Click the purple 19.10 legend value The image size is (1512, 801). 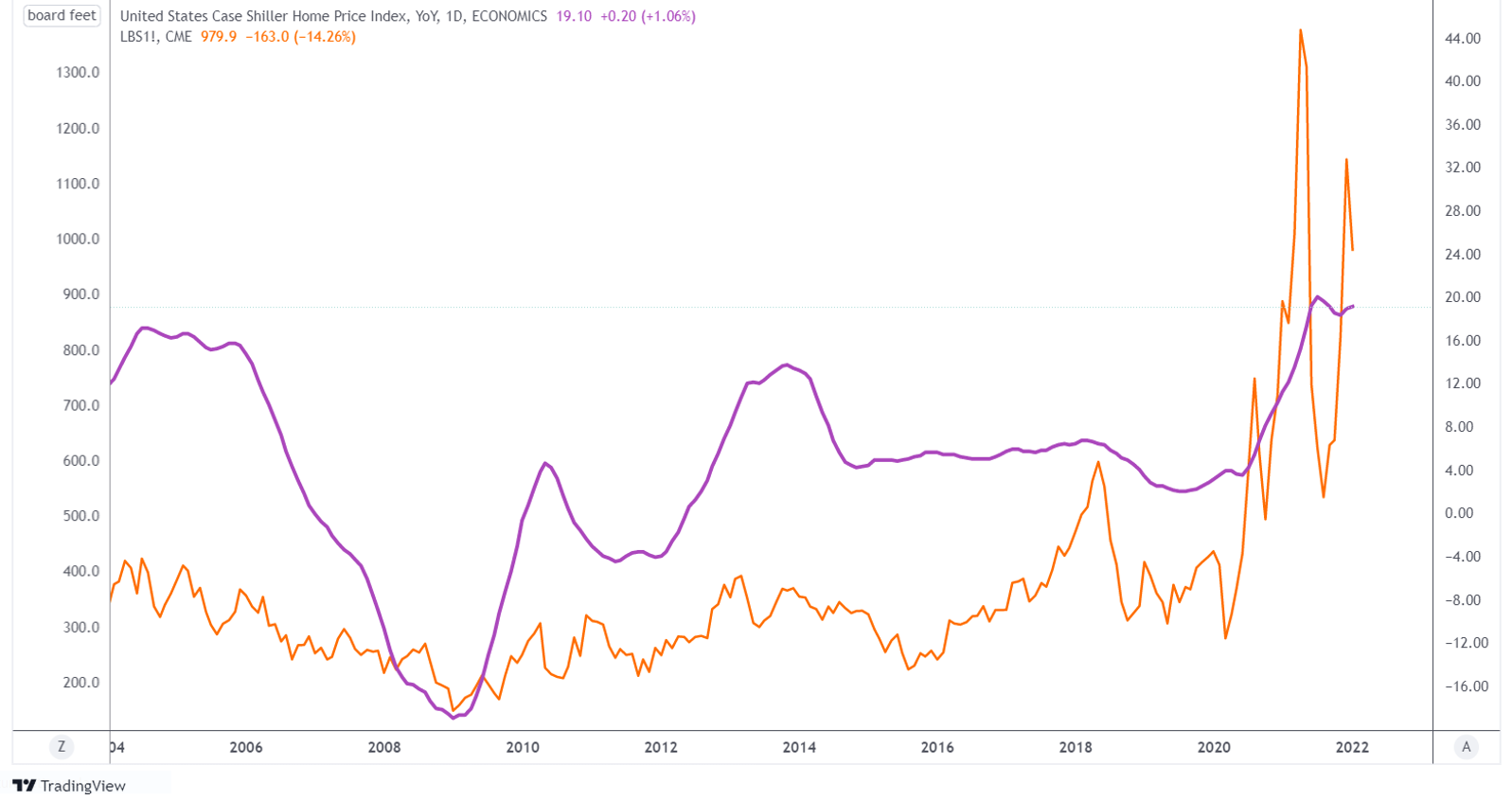tap(573, 16)
